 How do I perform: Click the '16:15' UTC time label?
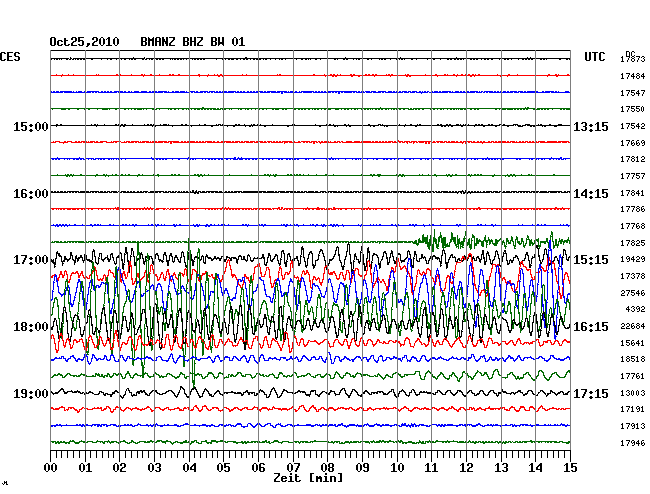point(591,327)
